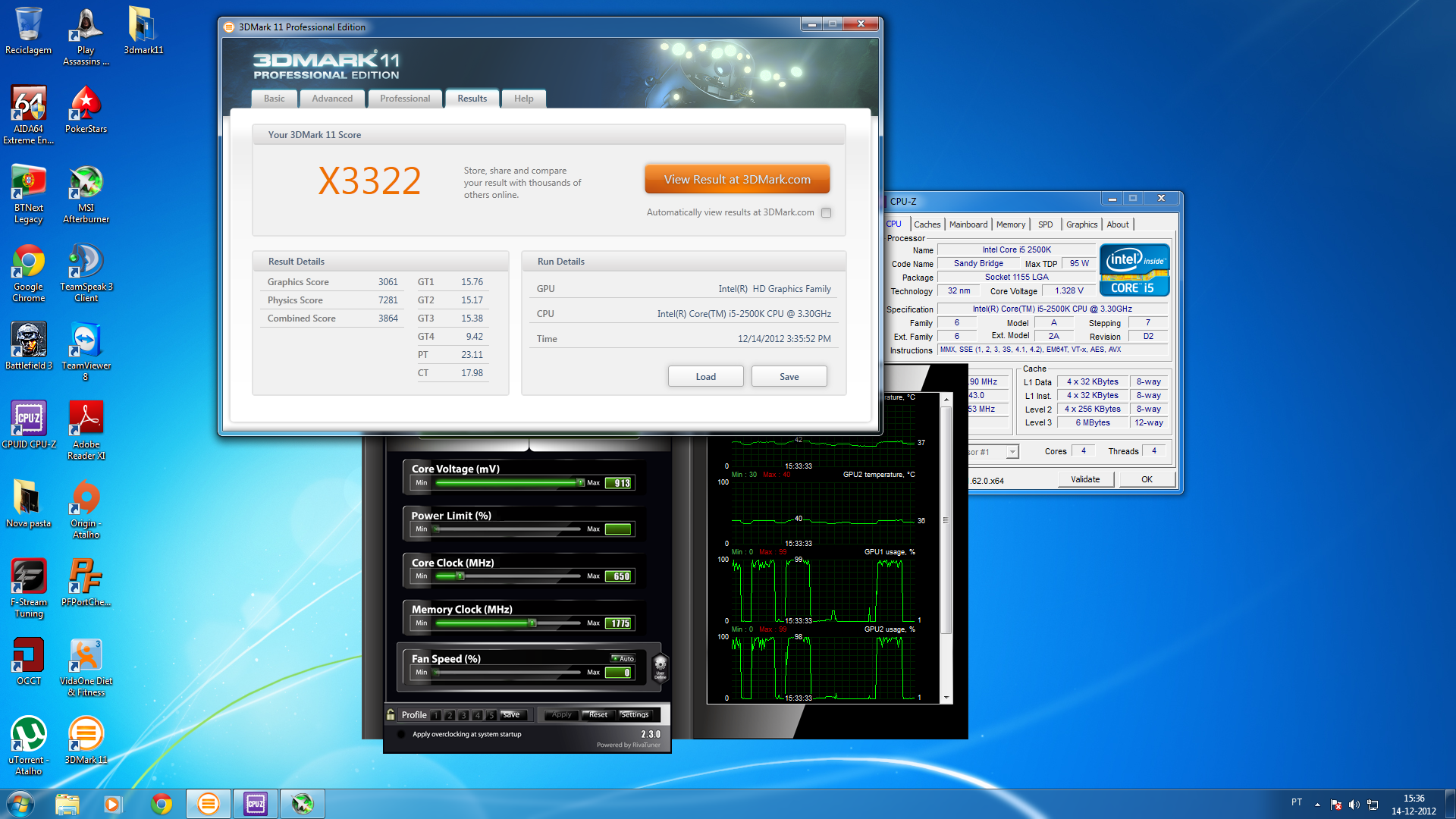Image resolution: width=1456 pixels, height=819 pixels.
Task: Click Windows Media Player taskbar icon
Action: 113,804
